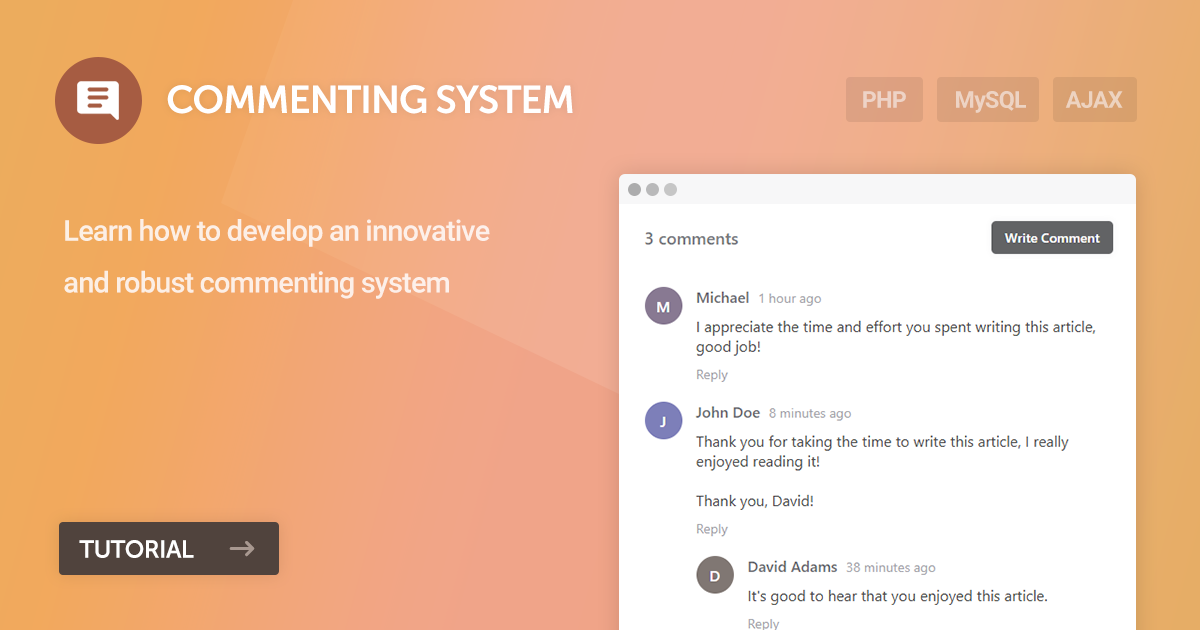
Task: Select the AJAX tag
Action: [1095, 100]
